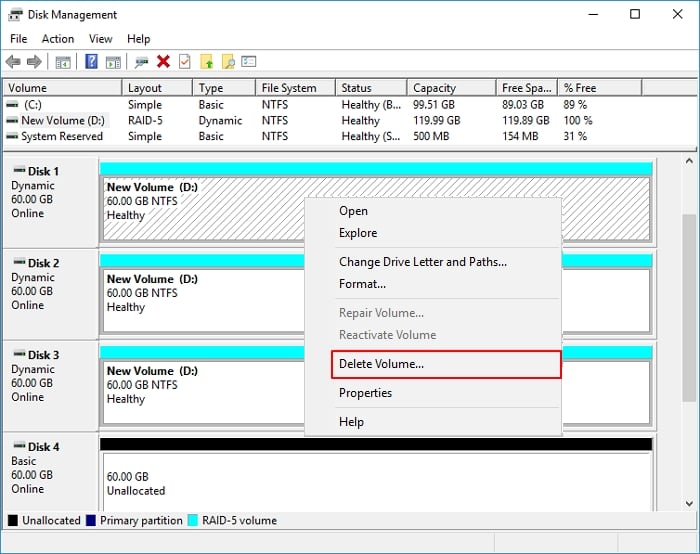Select Change Drive Letter and Paths...
This screenshot has width=700, height=554.
tap(422, 262)
